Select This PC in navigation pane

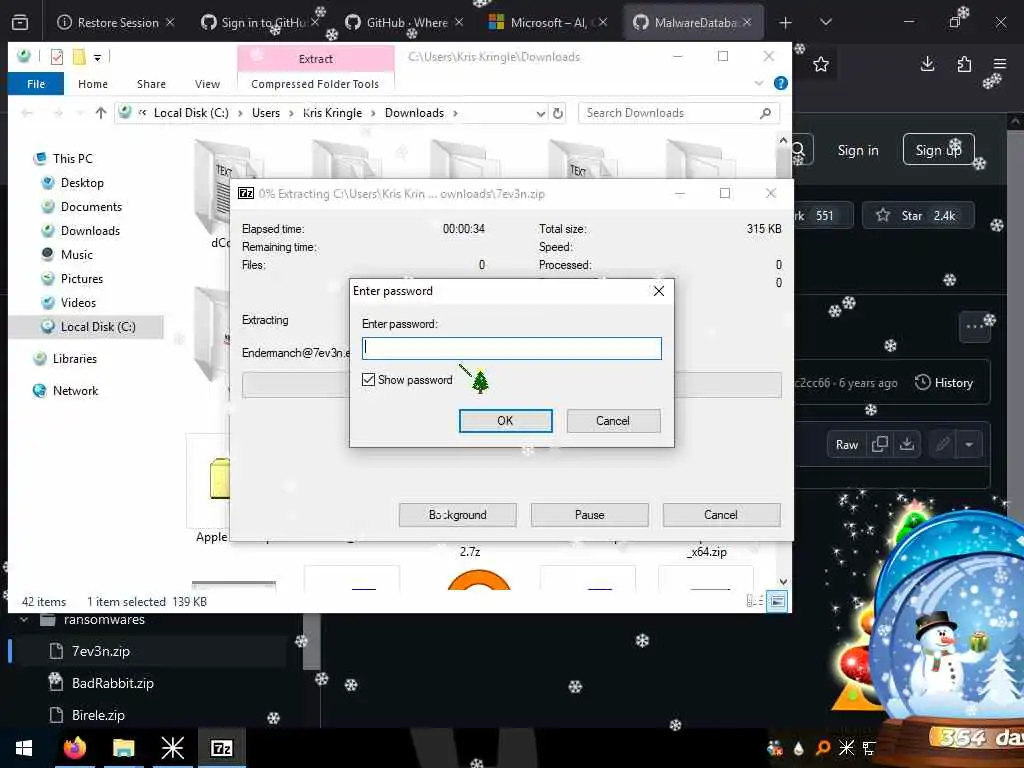72,158
